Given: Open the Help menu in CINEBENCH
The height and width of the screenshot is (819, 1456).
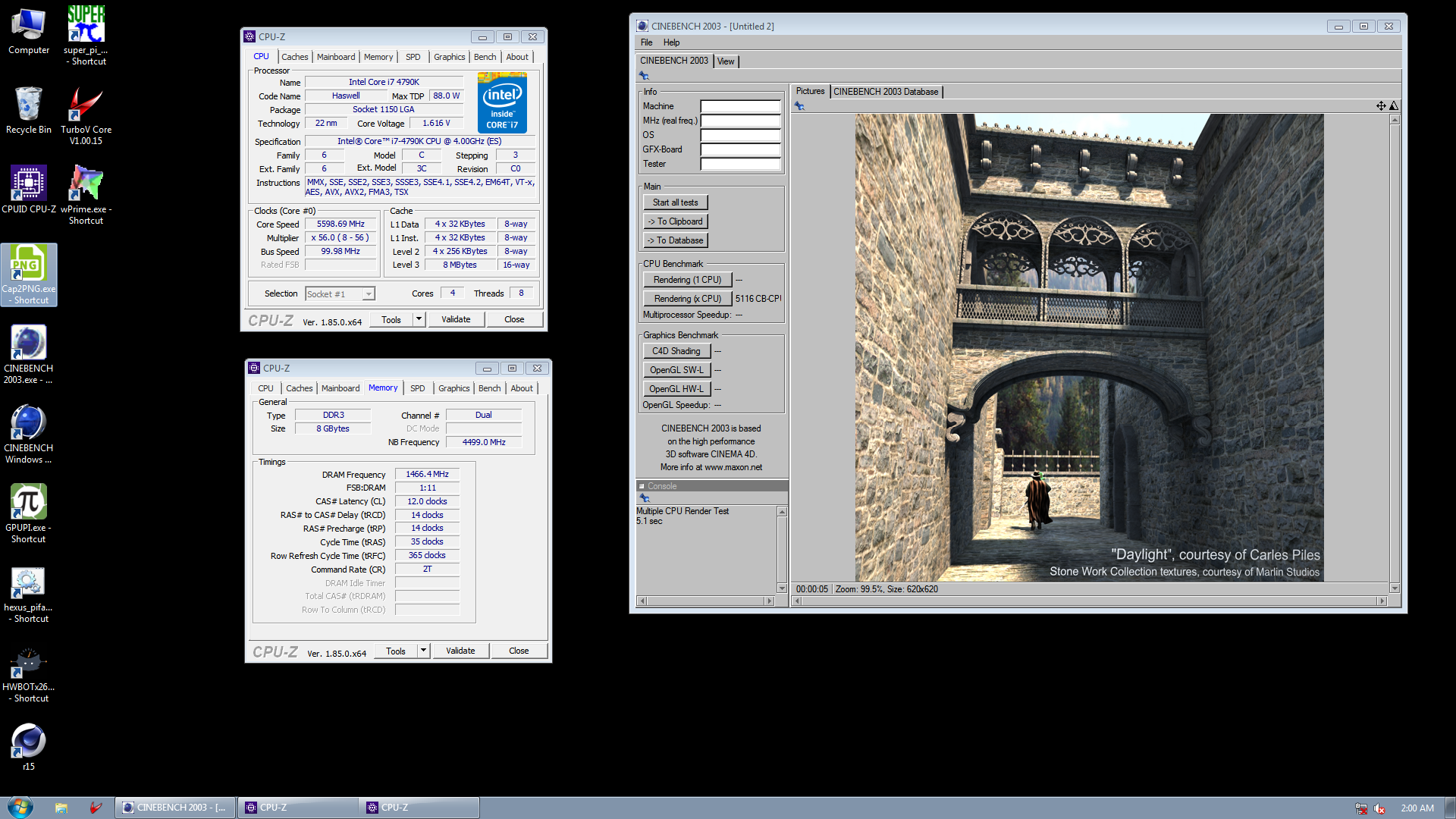Looking at the screenshot, I should click(671, 42).
